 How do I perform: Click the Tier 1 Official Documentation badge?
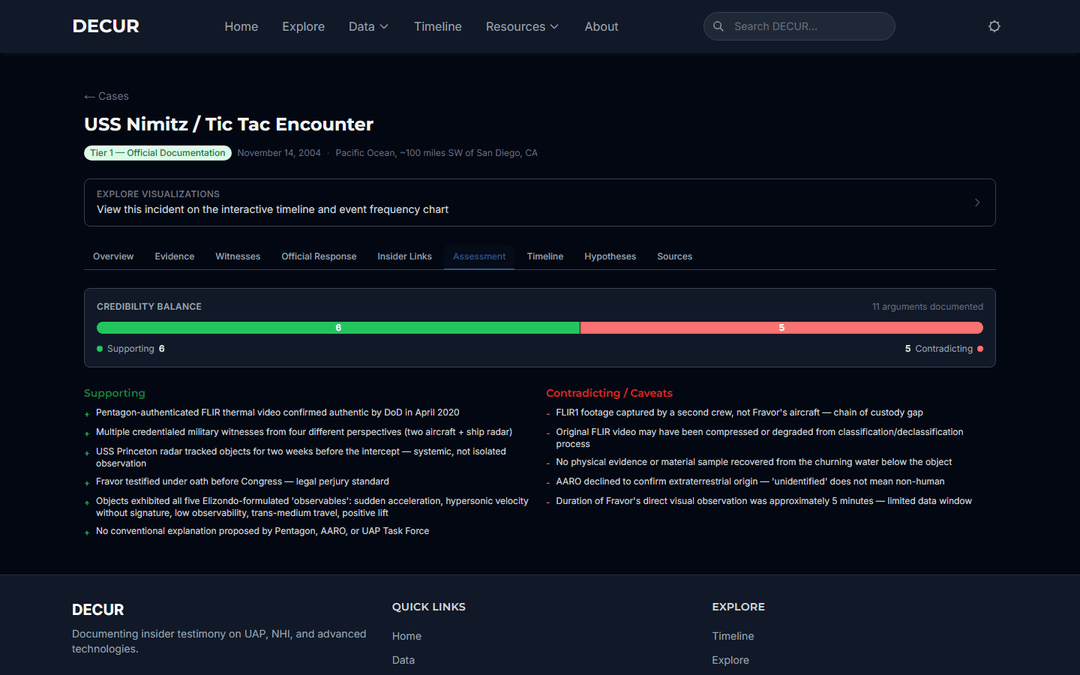158,153
